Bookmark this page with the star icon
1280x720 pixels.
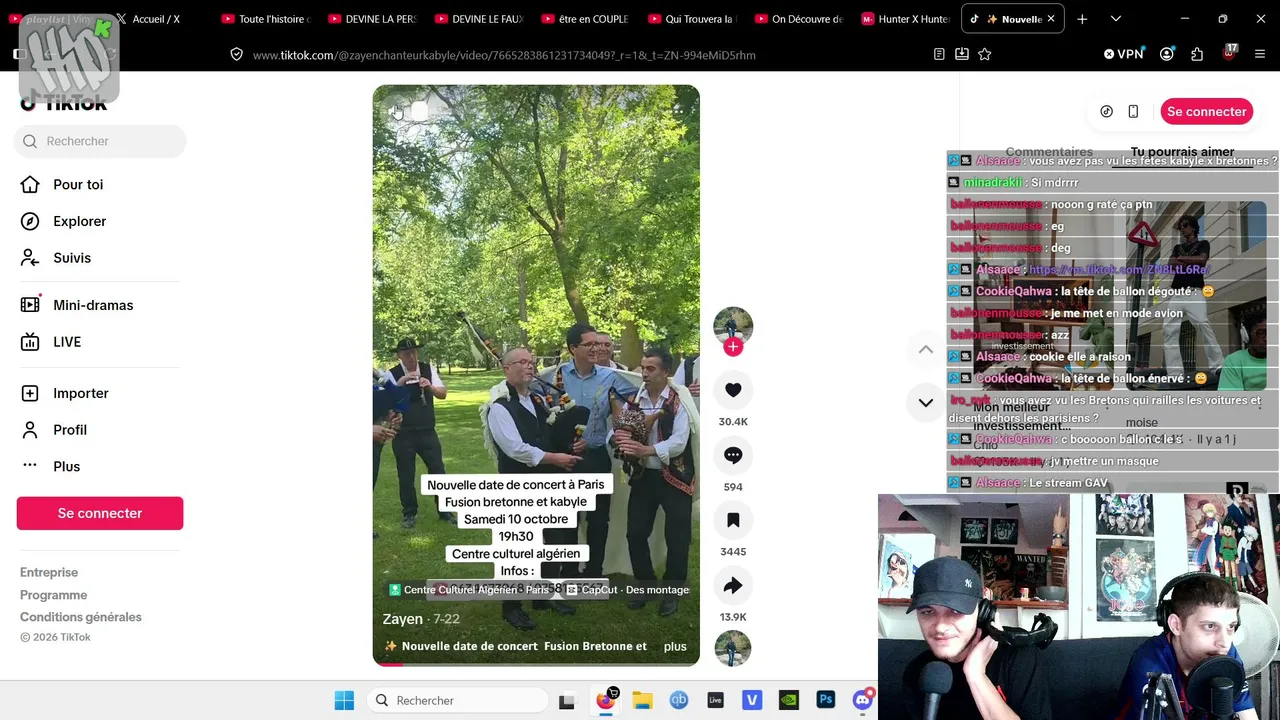click(985, 54)
